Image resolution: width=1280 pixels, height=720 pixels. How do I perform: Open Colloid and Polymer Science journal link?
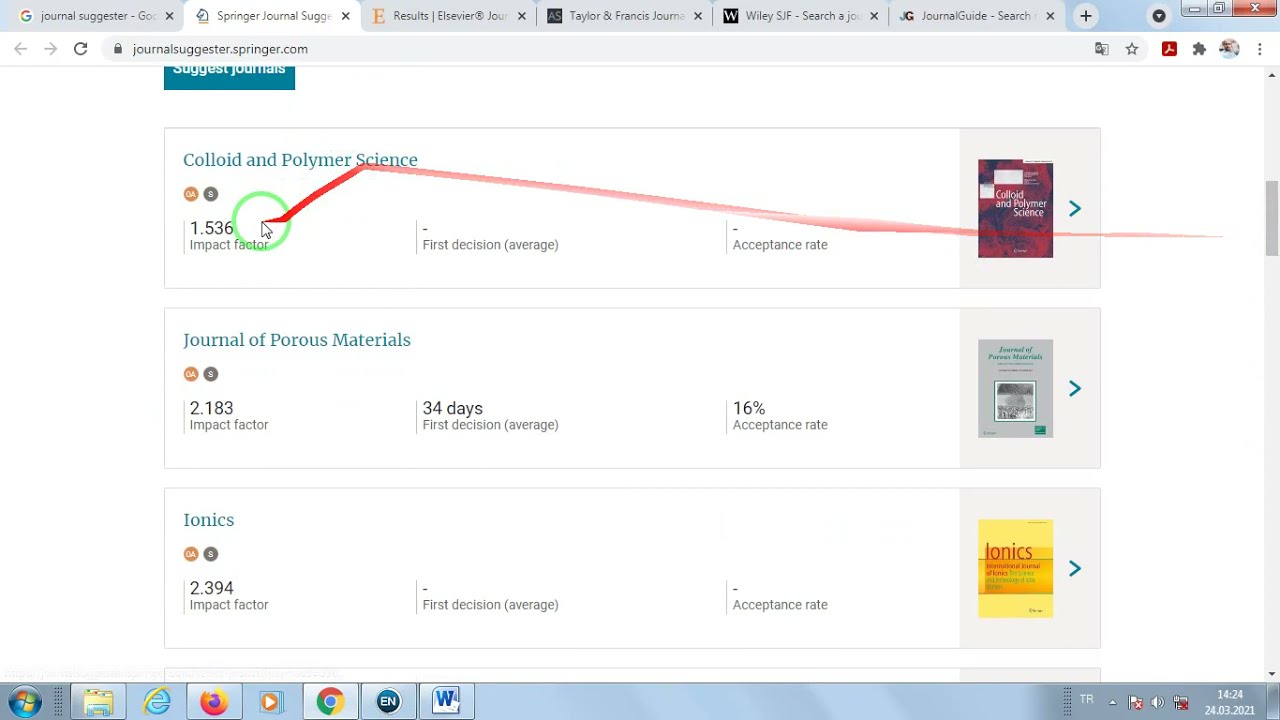(300, 160)
